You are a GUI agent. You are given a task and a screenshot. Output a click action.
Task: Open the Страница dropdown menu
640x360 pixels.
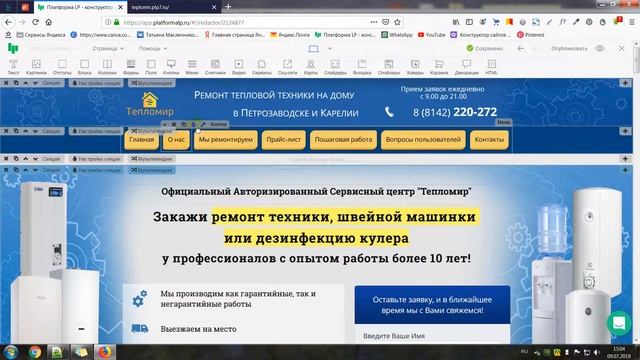[108, 48]
